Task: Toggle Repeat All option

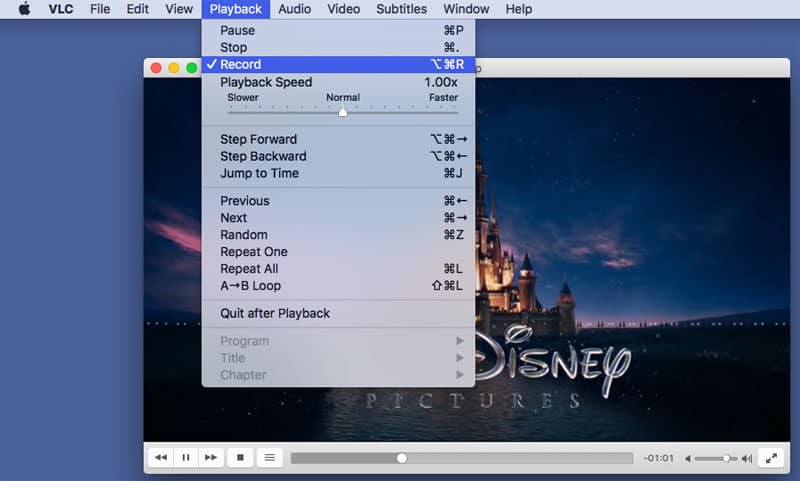Action: [338, 269]
